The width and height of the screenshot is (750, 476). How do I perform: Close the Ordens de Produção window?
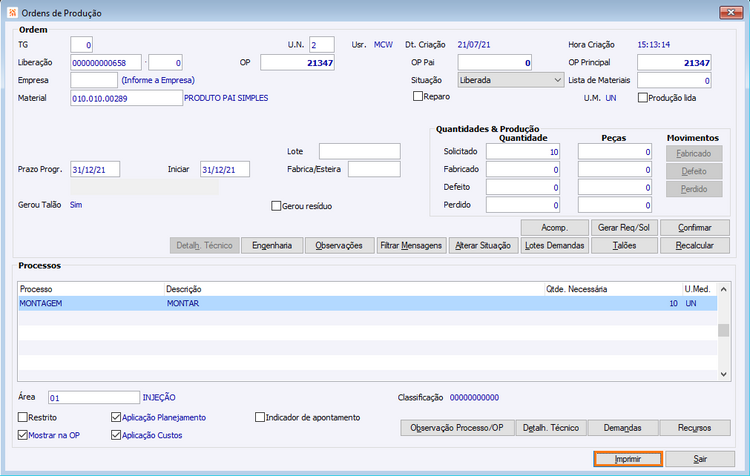731,12
